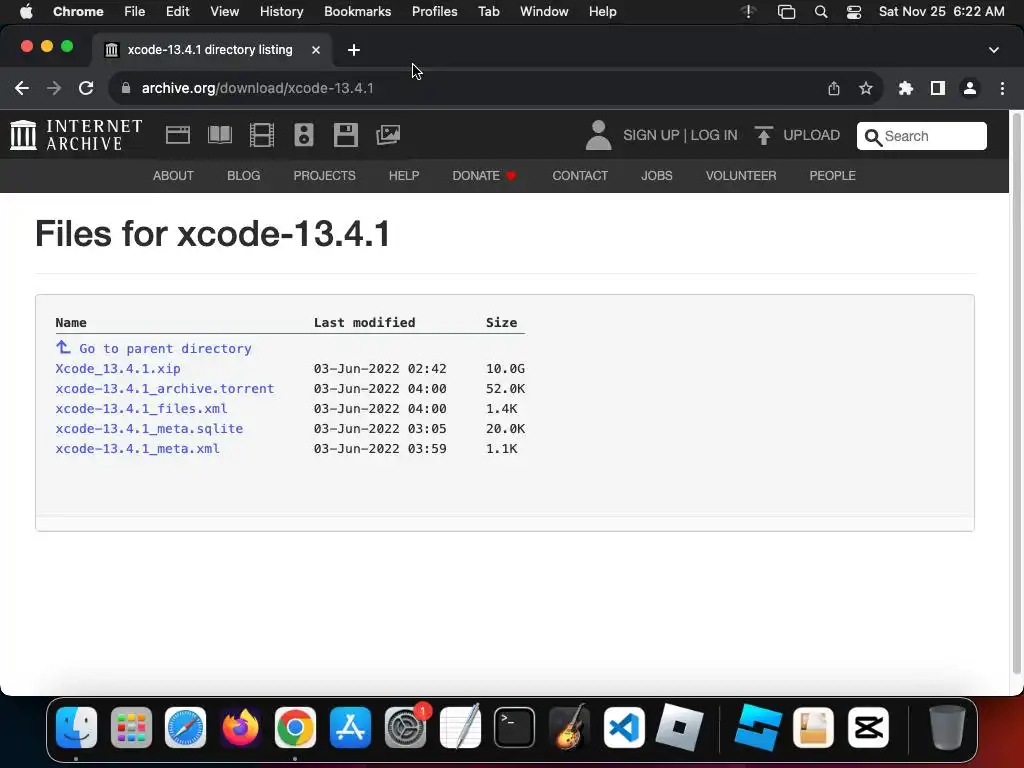Open Finder from the Dock
This screenshot has width=1024, height=768.
pos(76,727)
